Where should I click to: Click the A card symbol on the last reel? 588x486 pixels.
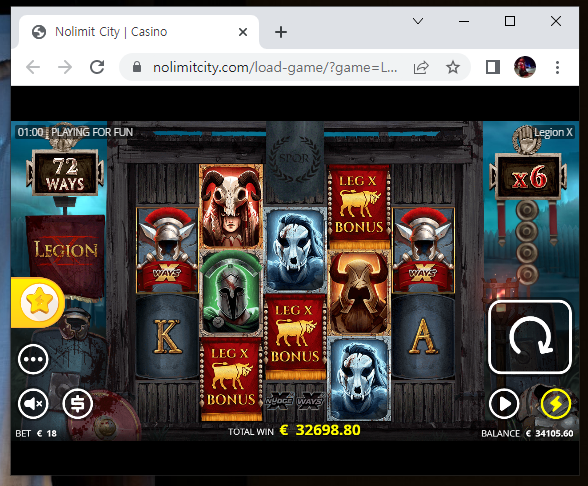point(423,336)
